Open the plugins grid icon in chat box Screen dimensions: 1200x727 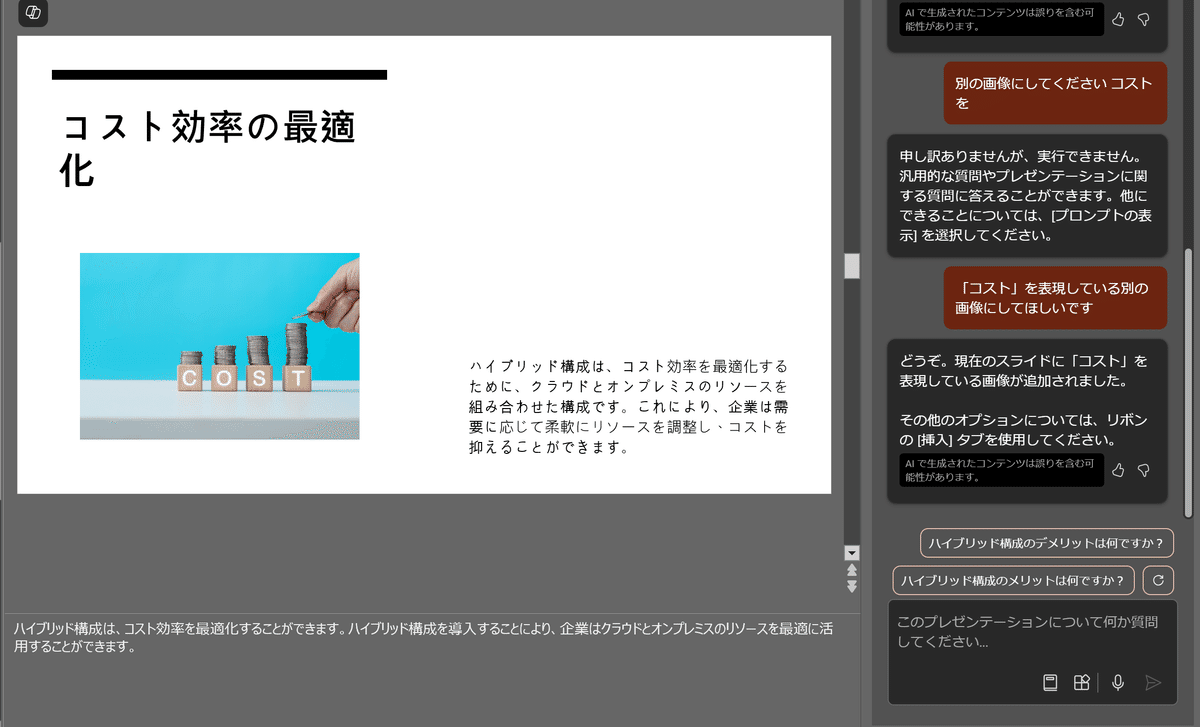click(x=1081, y=682)
